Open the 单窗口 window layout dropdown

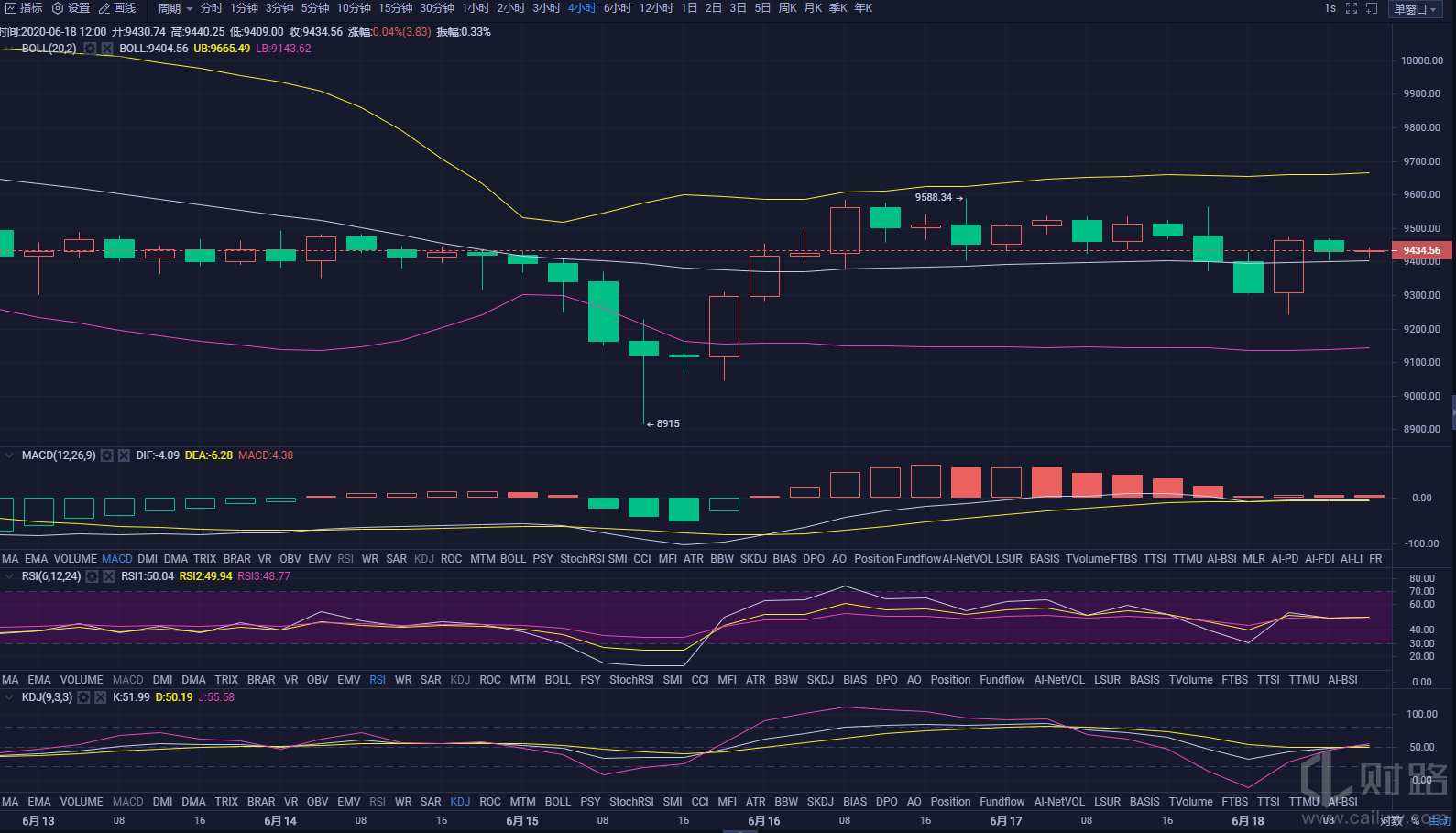tap(1416, 9)
